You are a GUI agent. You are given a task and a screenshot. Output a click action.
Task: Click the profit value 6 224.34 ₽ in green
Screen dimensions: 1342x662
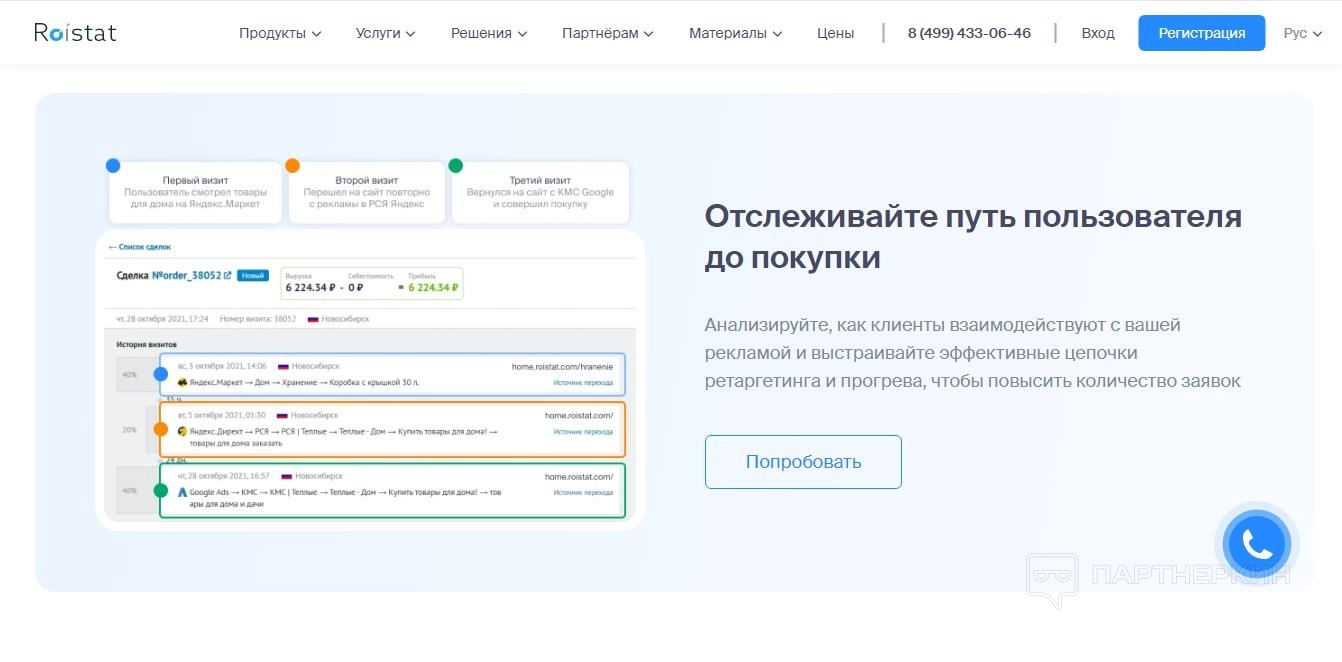pos(433,288)
